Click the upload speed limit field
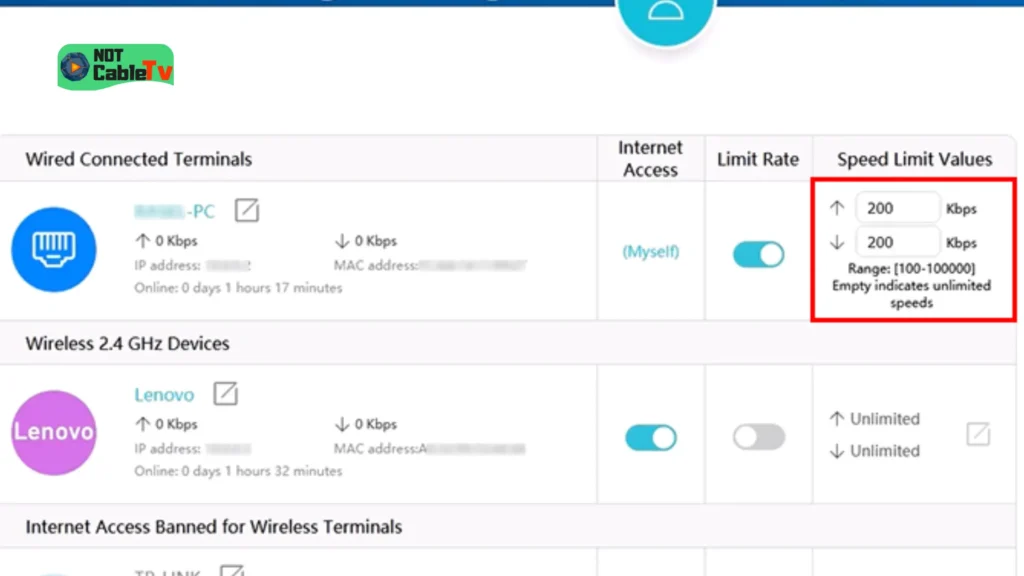Viewport: 1024px width, 576px height. click(897, 208)
